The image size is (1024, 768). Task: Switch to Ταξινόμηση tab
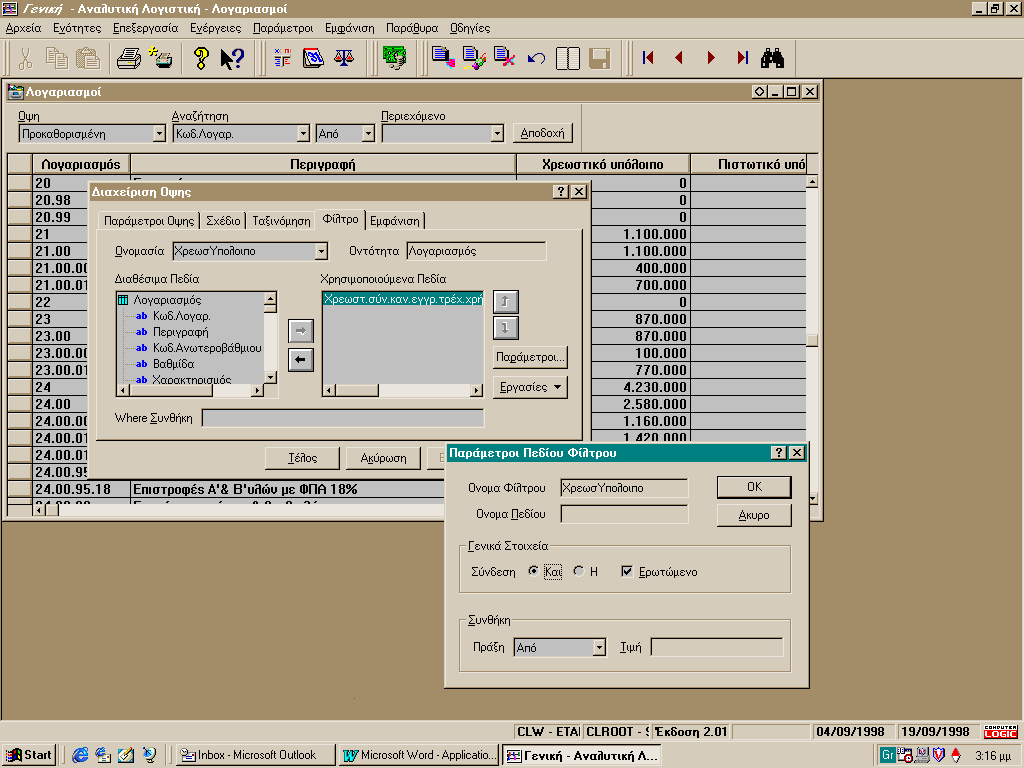[x=281, y=221]
